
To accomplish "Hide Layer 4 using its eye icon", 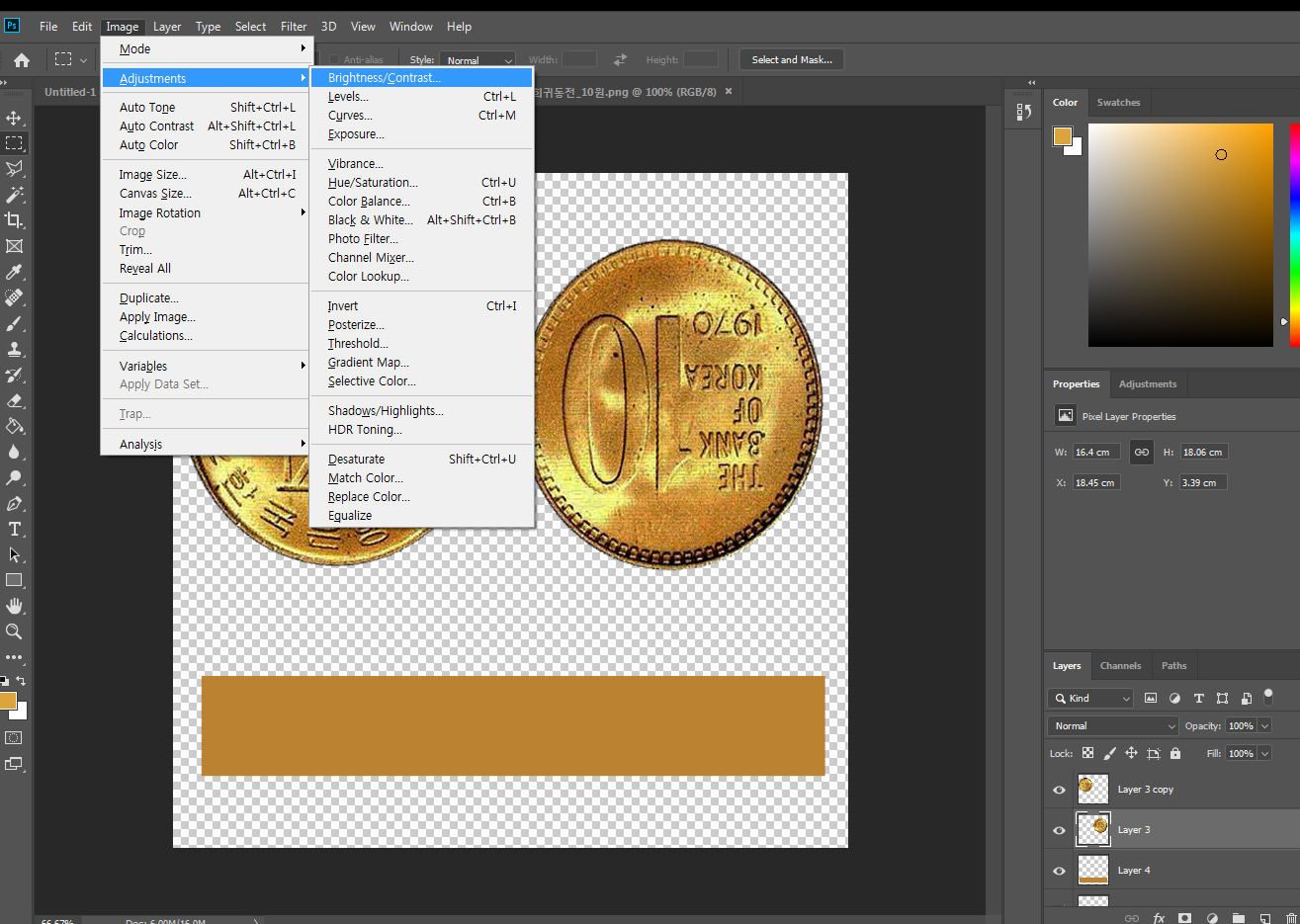I will click(1059, 871).
